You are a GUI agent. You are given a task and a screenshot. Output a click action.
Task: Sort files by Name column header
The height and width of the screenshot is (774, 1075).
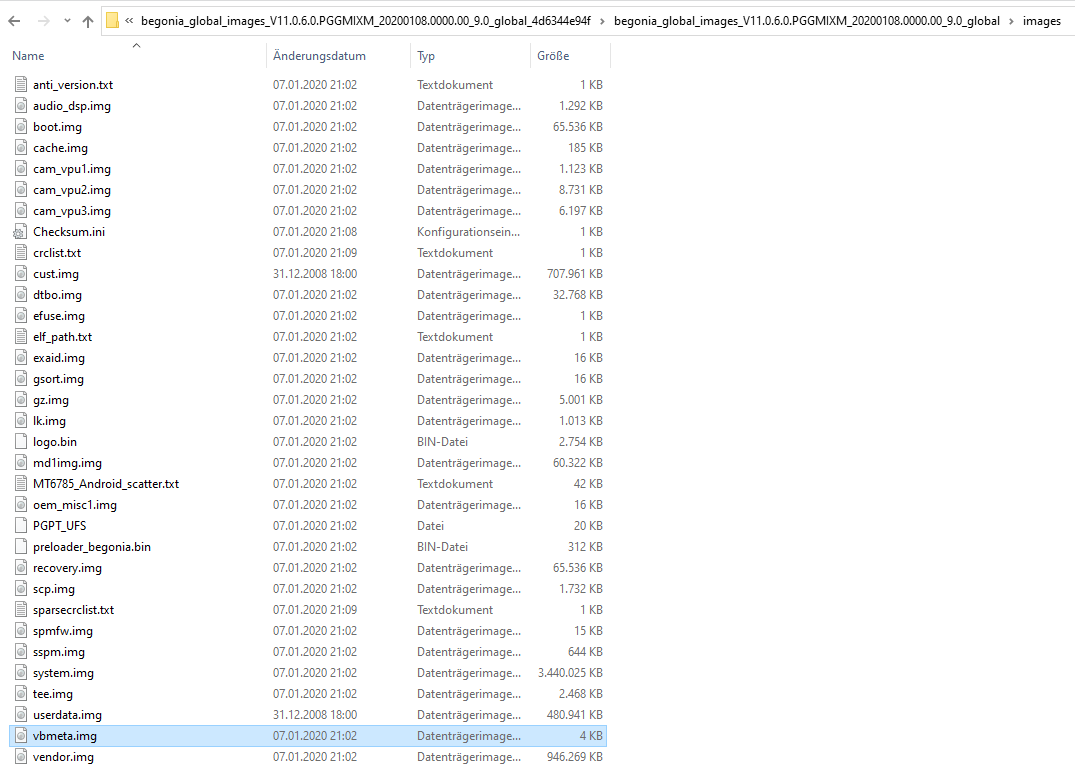(x=29, y=56)
